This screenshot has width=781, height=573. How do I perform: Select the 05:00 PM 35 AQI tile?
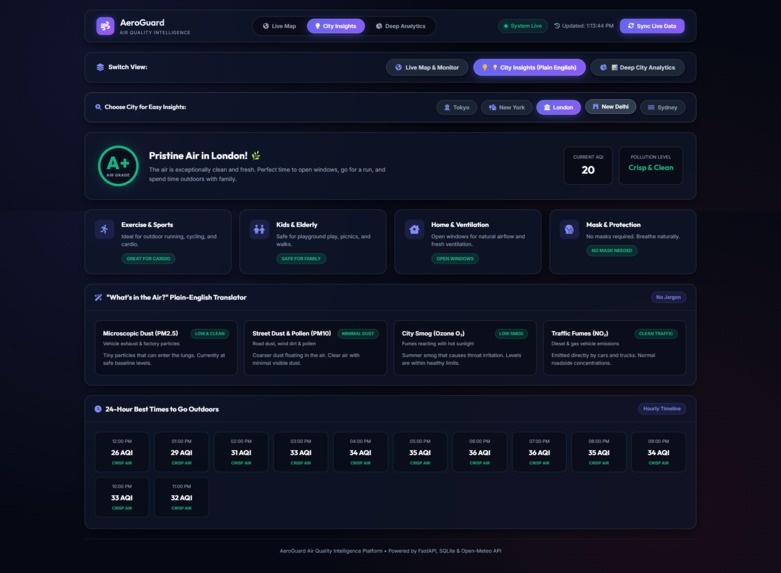click(420, 452)
